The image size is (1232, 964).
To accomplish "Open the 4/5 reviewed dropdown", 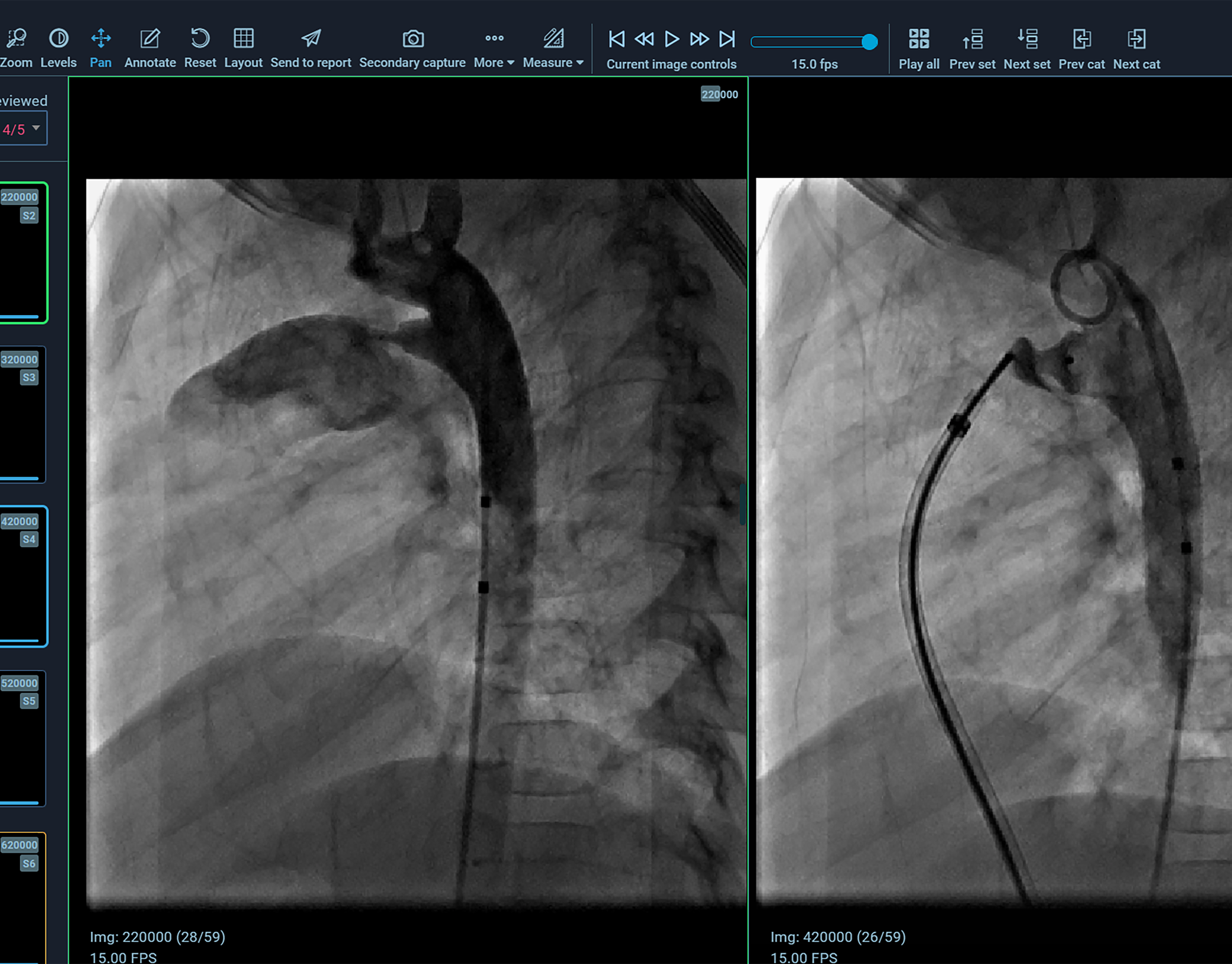I will 23,129.
